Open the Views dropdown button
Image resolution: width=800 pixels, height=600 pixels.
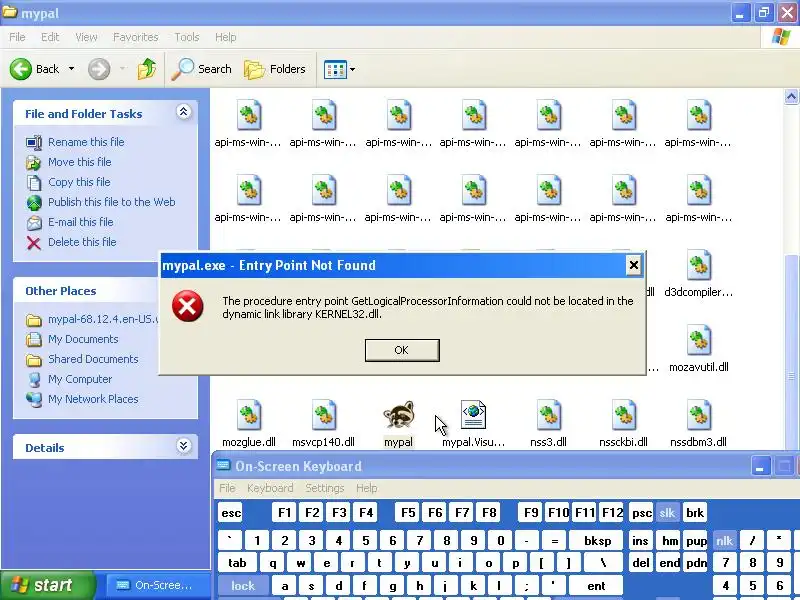(x=339, y=69)
